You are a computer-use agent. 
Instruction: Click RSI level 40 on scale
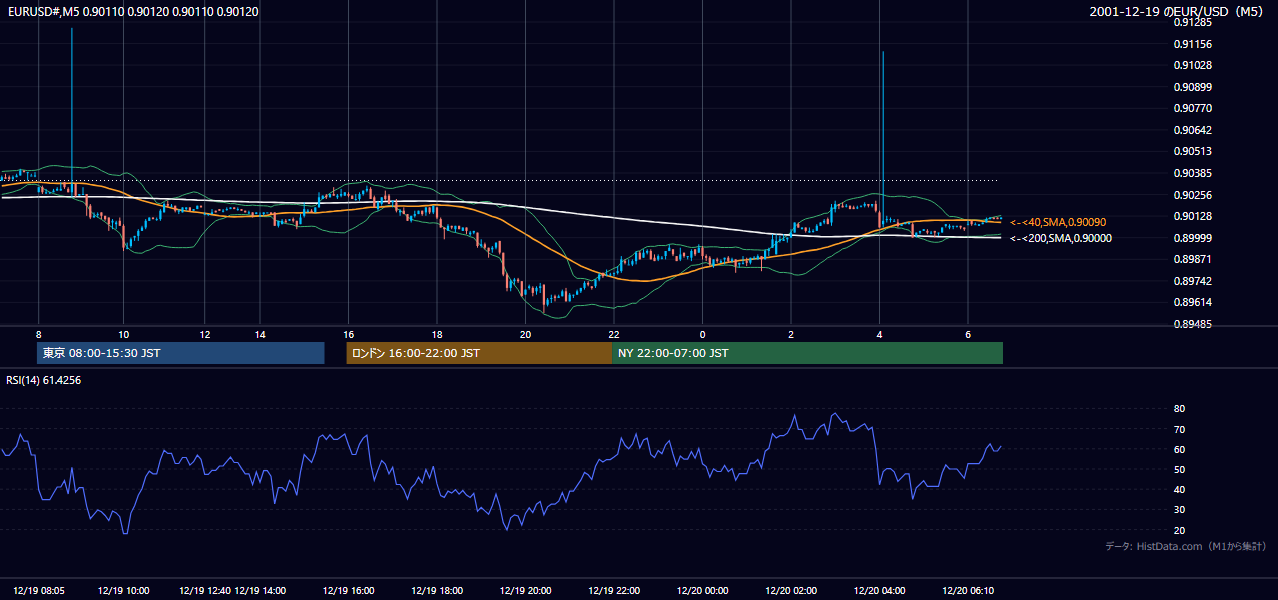click(x=1179, y=490)
